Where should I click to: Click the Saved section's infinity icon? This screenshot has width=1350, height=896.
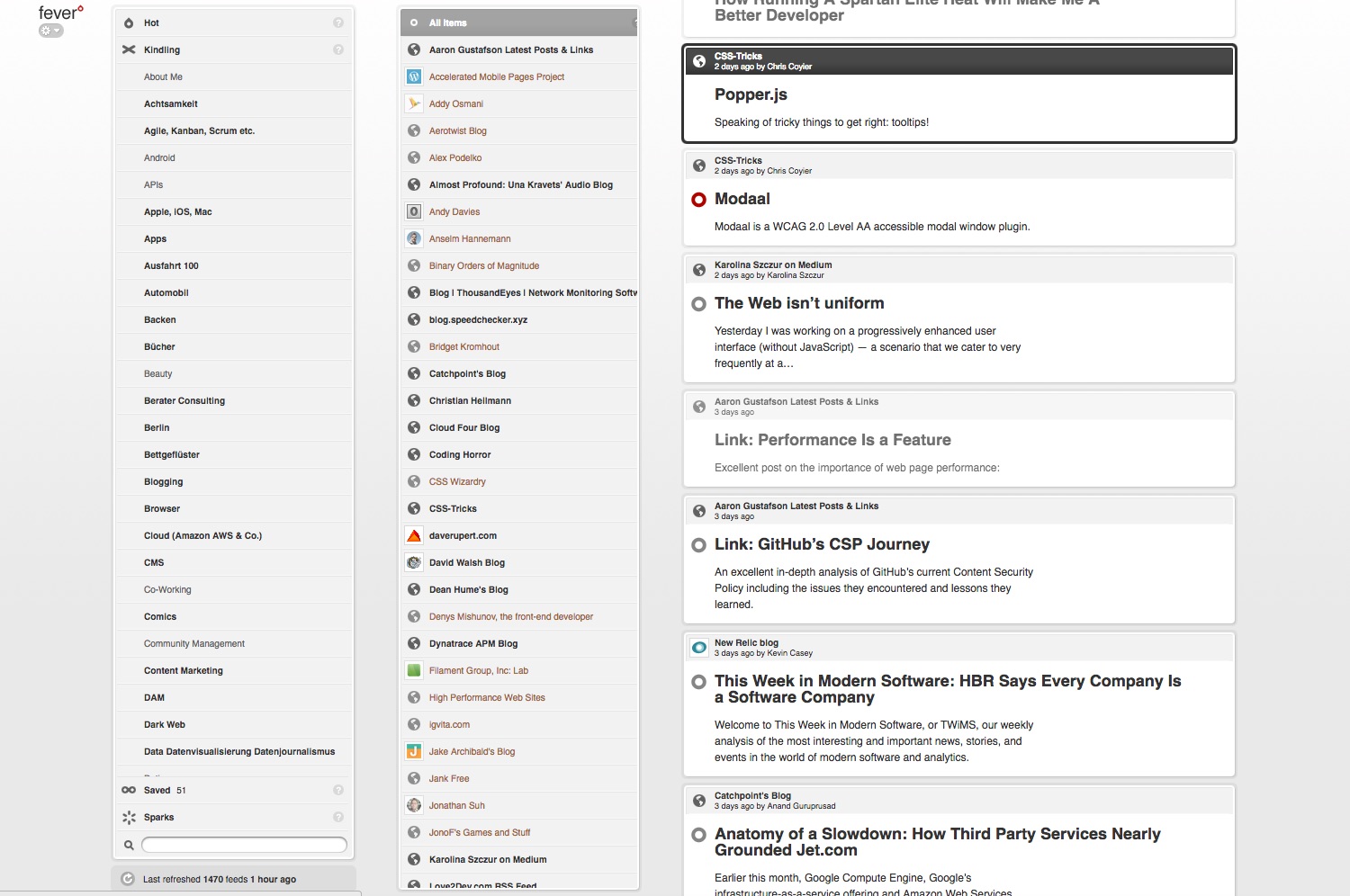(x=129, y=790)
